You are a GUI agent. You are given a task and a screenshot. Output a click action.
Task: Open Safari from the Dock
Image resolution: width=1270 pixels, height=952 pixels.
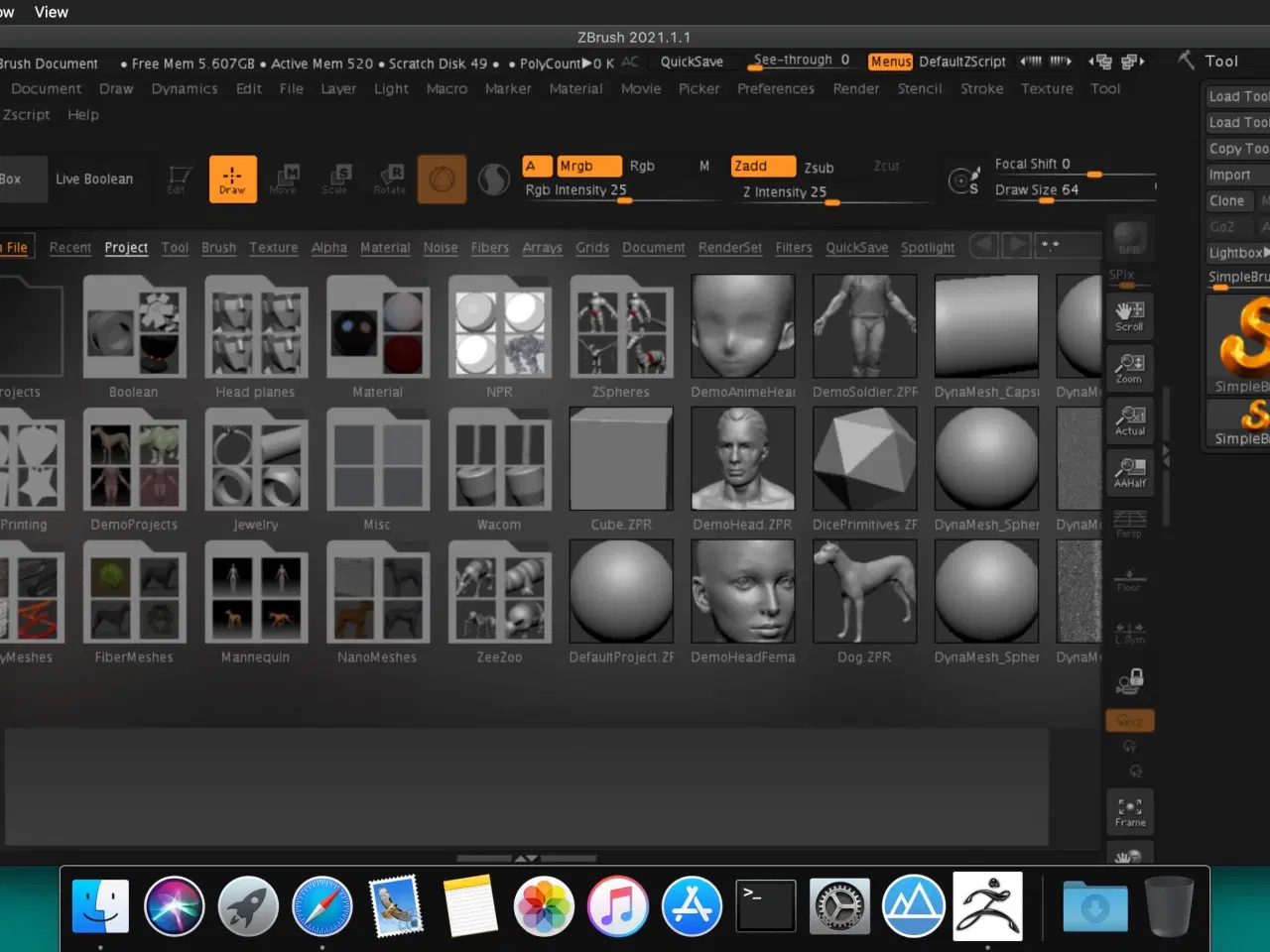(322, 906)
